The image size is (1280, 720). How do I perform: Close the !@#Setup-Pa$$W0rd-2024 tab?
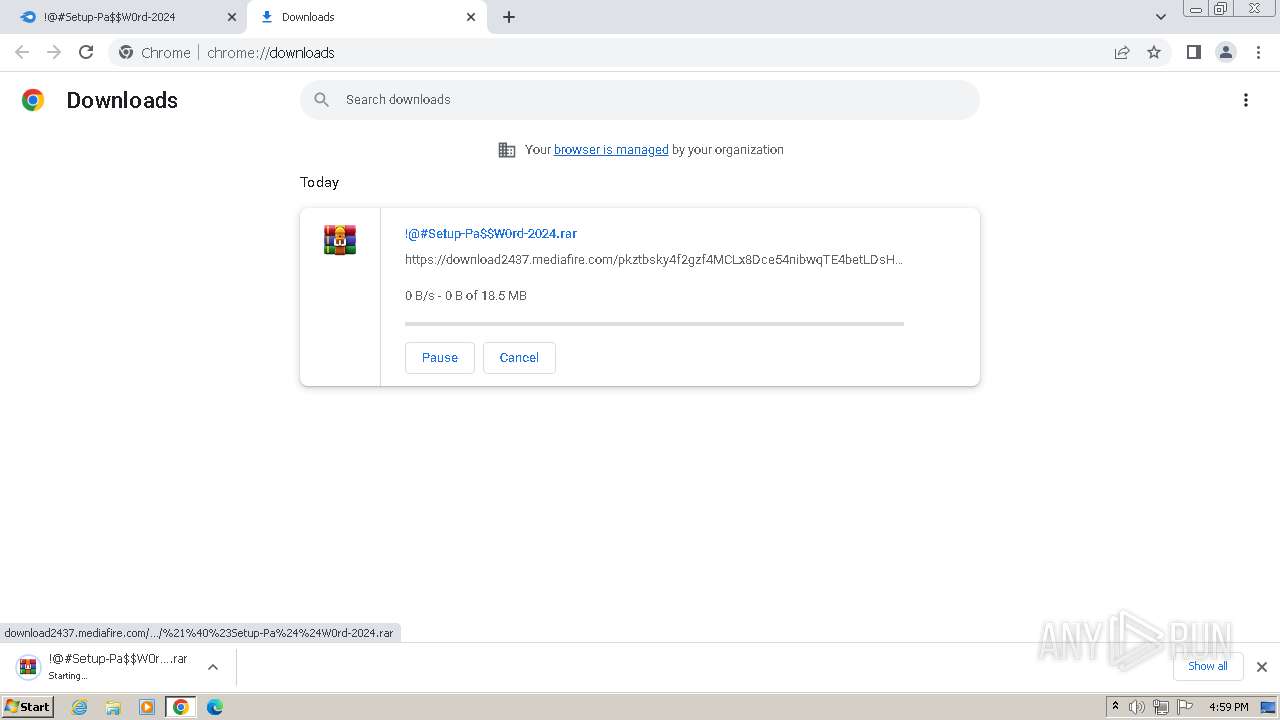point(232,17)
